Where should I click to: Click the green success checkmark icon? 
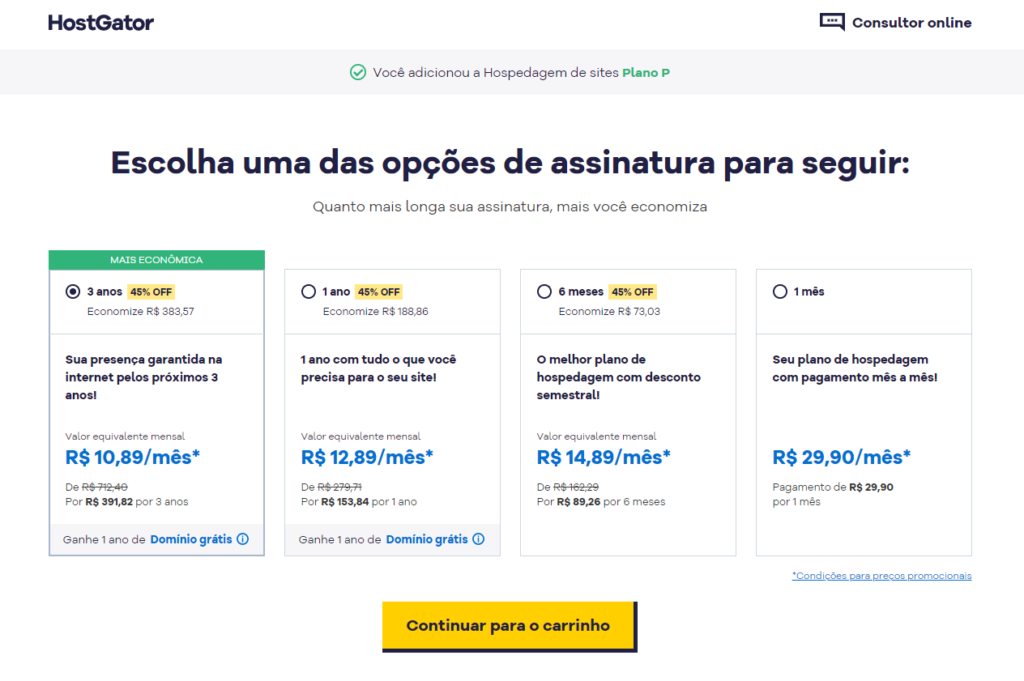(358, 72)
